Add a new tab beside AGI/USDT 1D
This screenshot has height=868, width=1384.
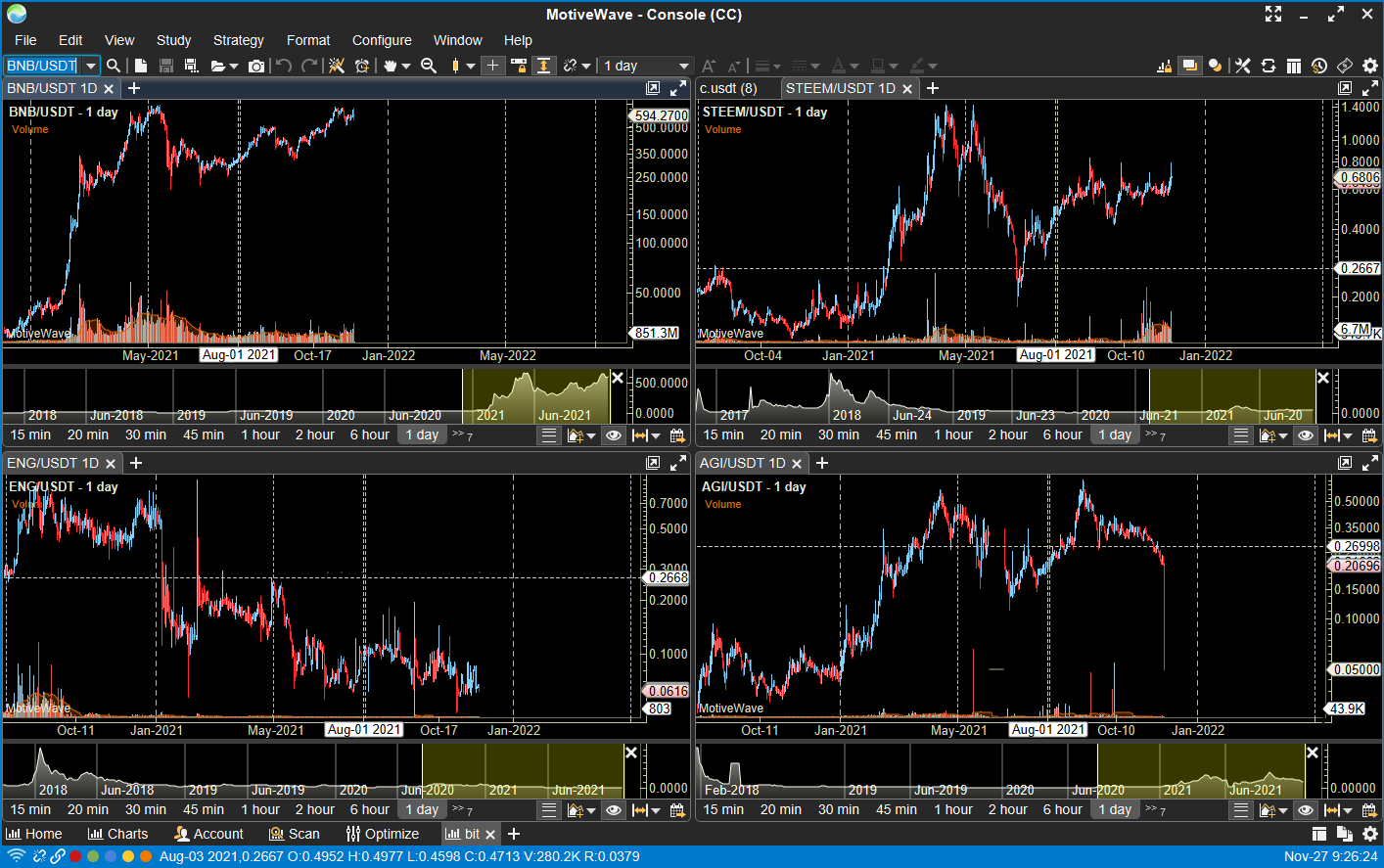pos(822,463)
